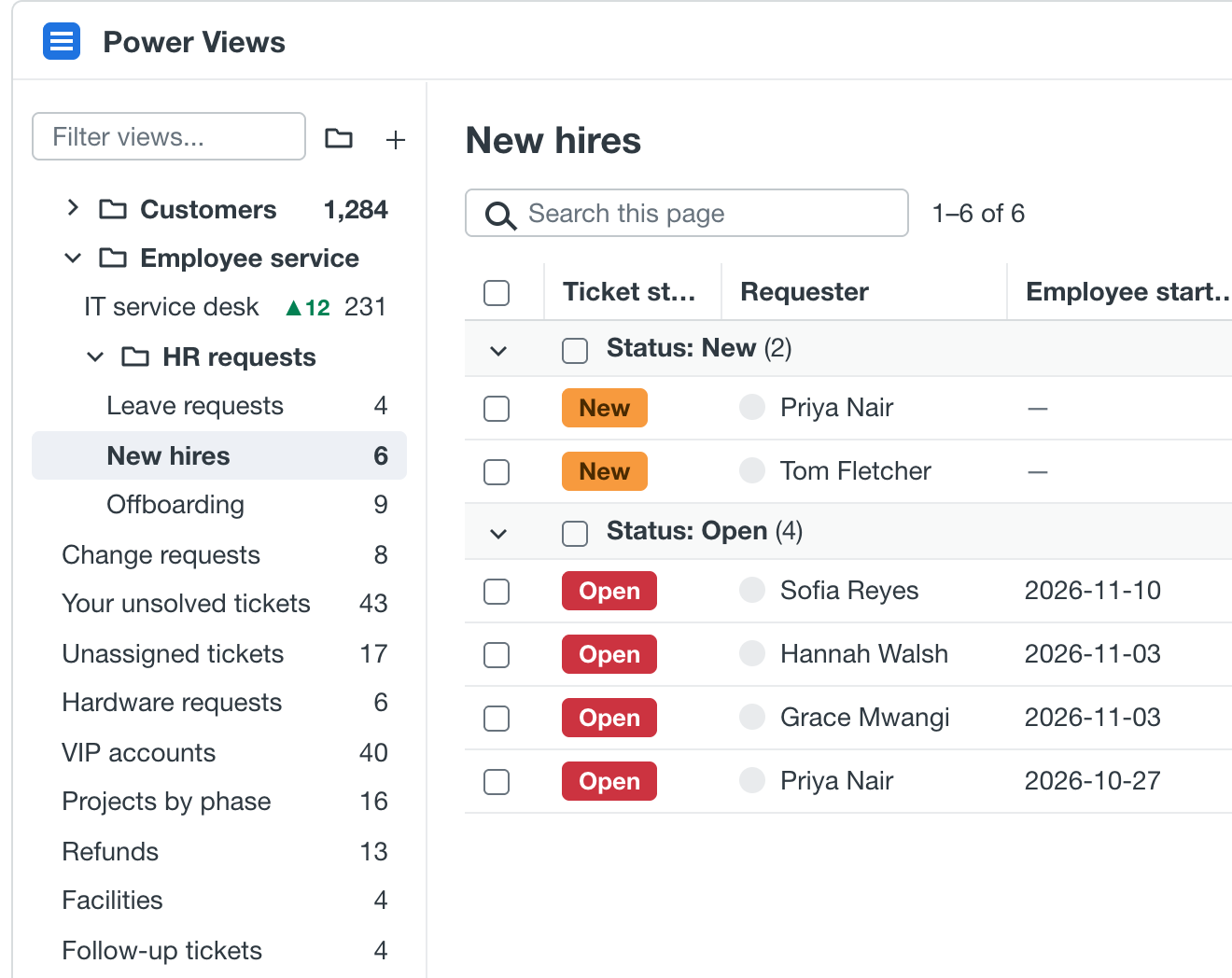This screenshot has height=978, width=1232.
Task: Select the Sofia Reyes row checkbox
Action: point(497,591)
